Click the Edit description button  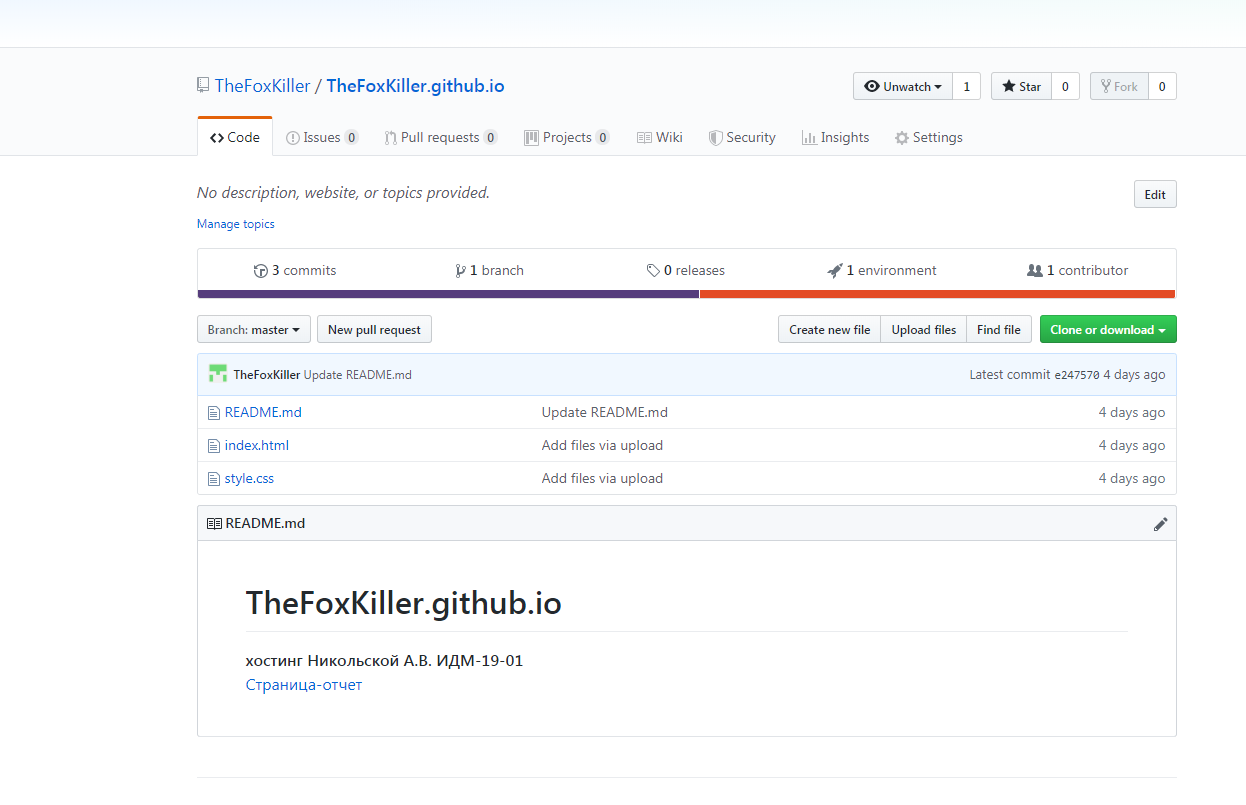pos(1154,195)
